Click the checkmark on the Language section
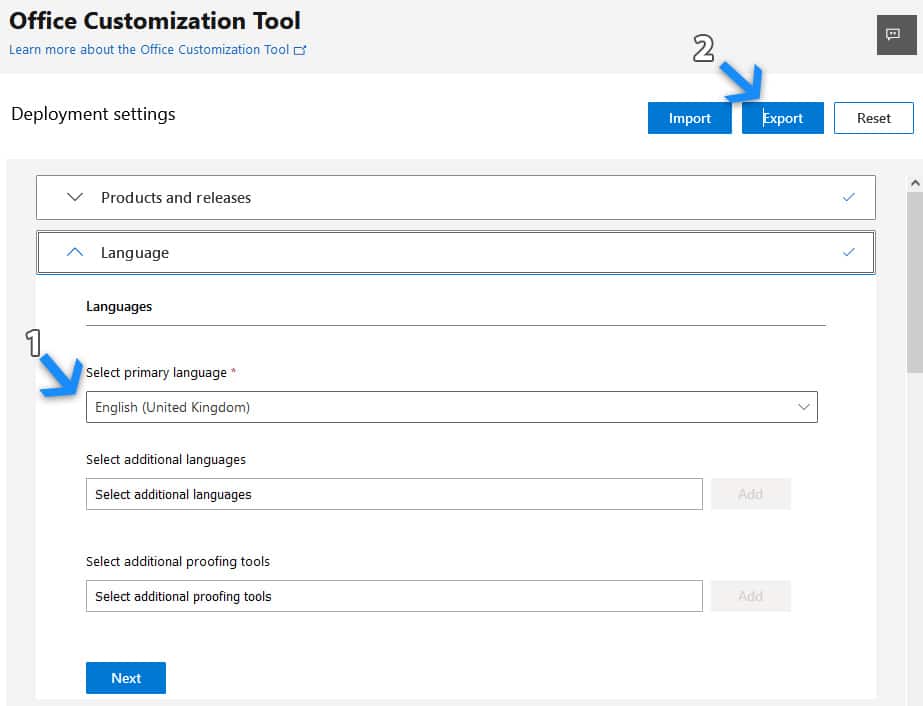Screen dimensions: 923x706 (849, 252)
